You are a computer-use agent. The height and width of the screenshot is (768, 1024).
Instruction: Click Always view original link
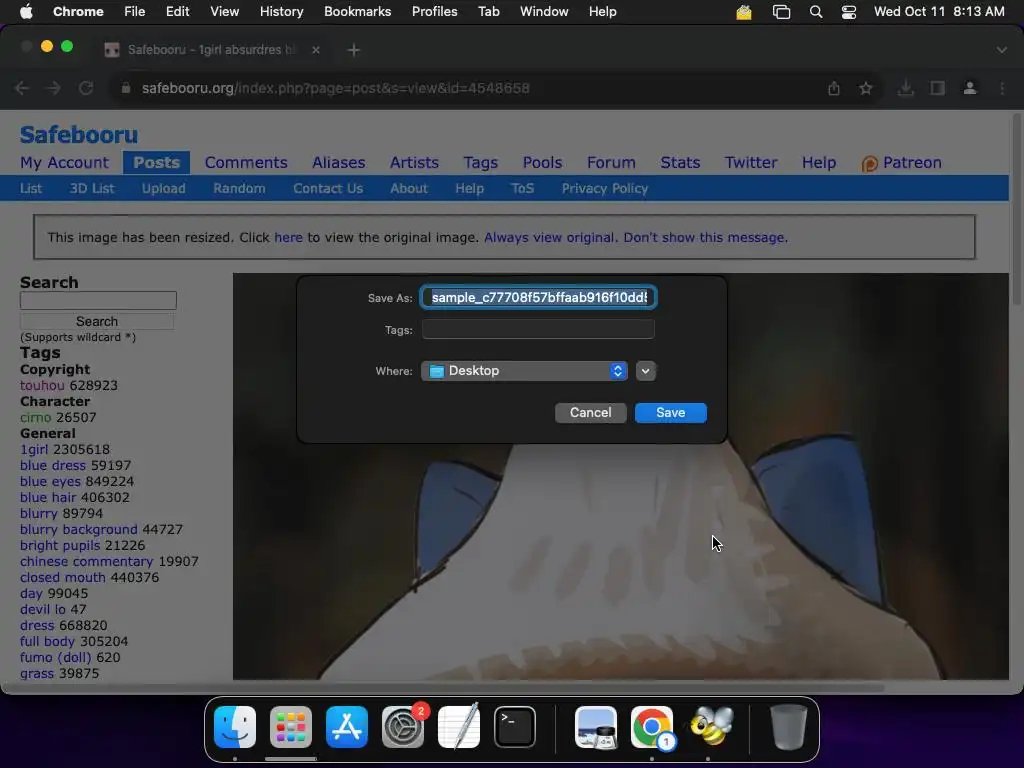(549, 238)
